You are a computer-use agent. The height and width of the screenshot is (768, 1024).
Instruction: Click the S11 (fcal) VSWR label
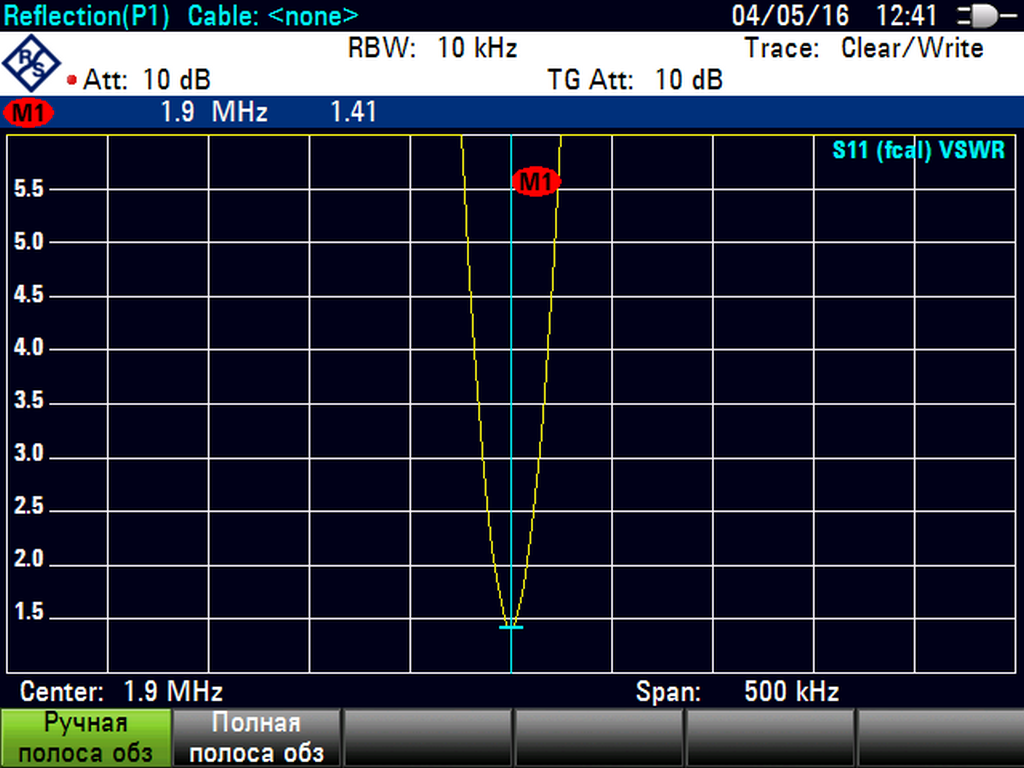[918, 152]
